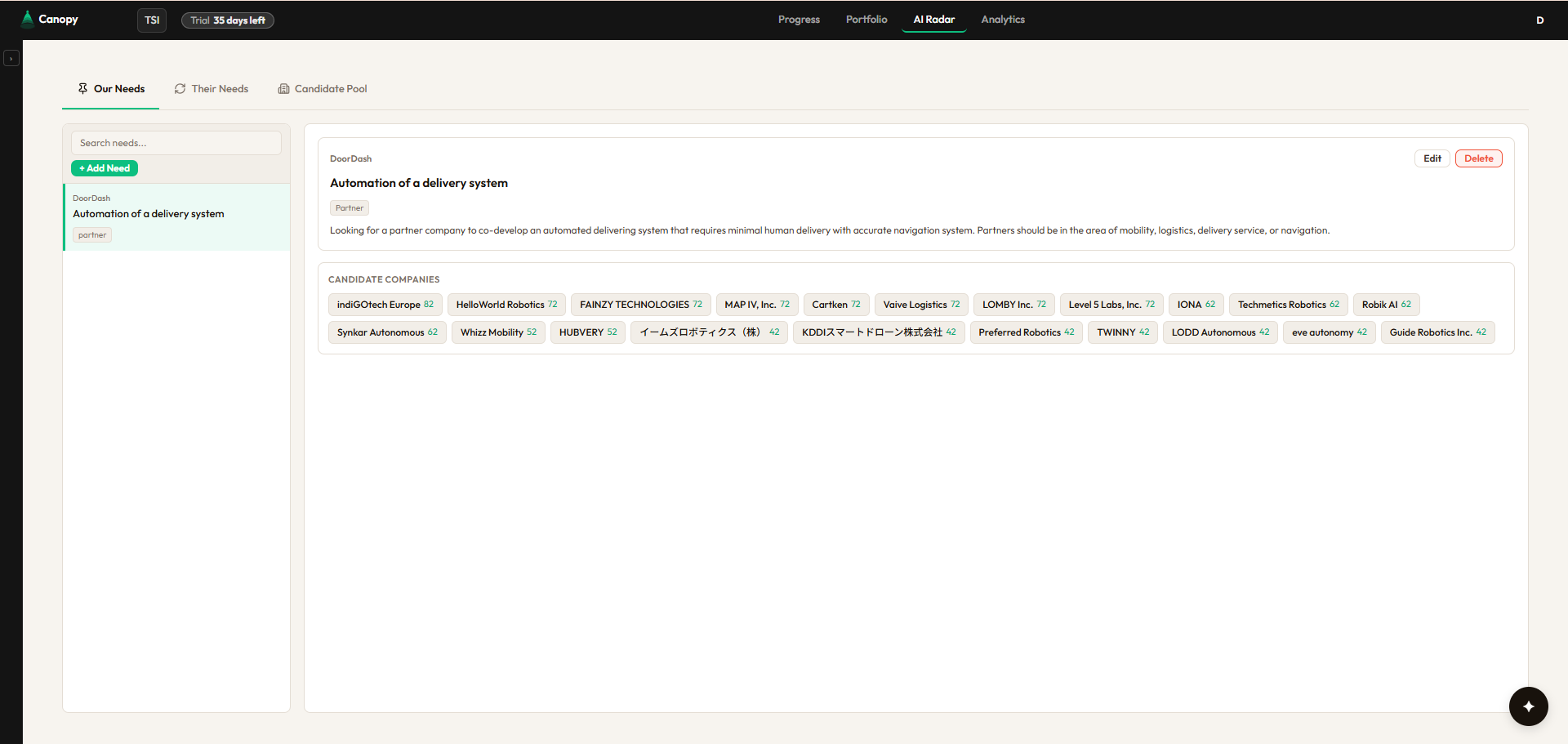Viewport: 1568px width, 744px height.
Task: Click the Trial 35 days left badge
Action: (x=228, y=20)
